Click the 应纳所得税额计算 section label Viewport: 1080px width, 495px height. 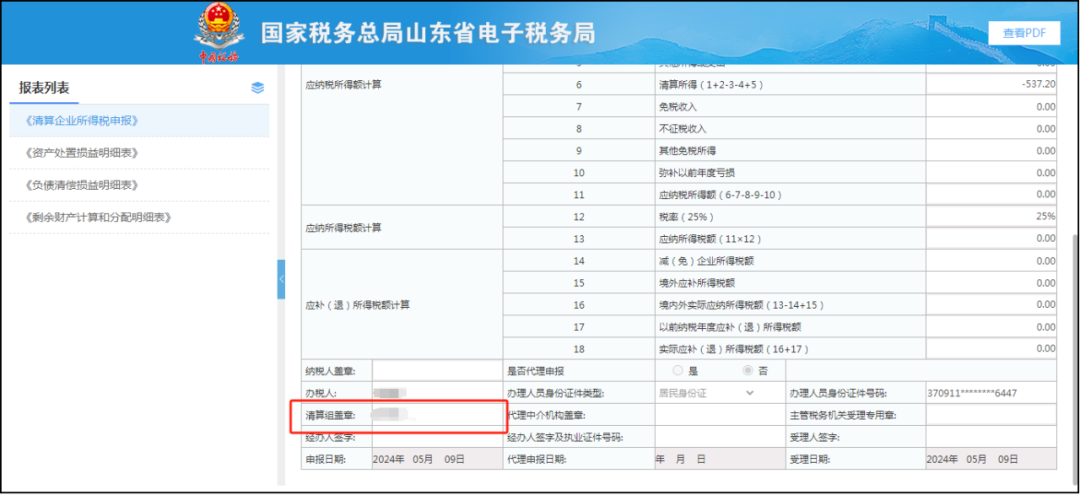click(x=344, y=228)
